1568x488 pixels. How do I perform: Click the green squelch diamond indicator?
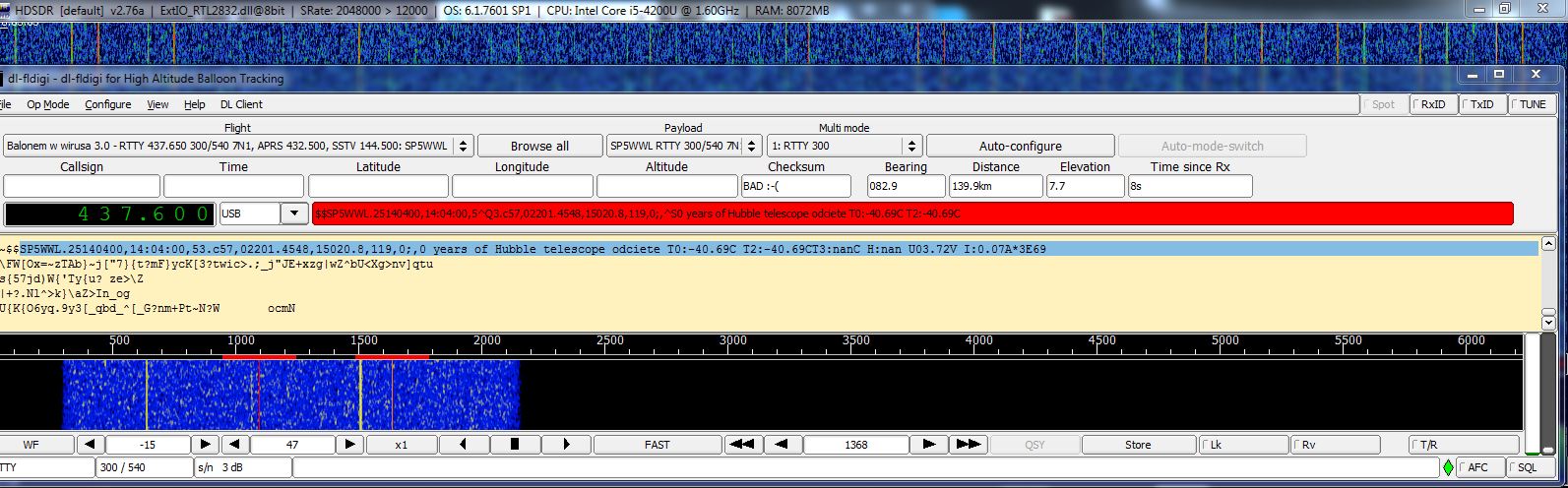tap(1448, 467)
